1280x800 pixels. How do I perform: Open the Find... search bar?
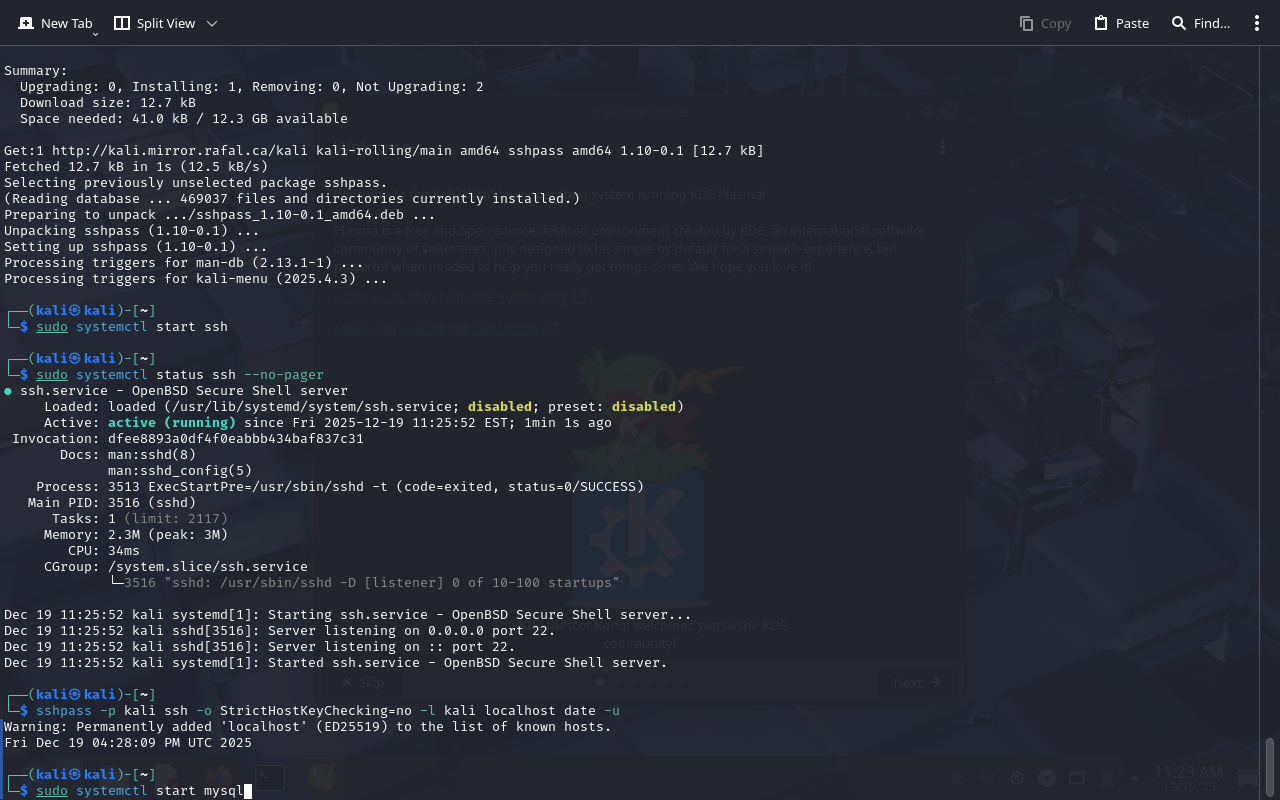tap(1200, 23)
